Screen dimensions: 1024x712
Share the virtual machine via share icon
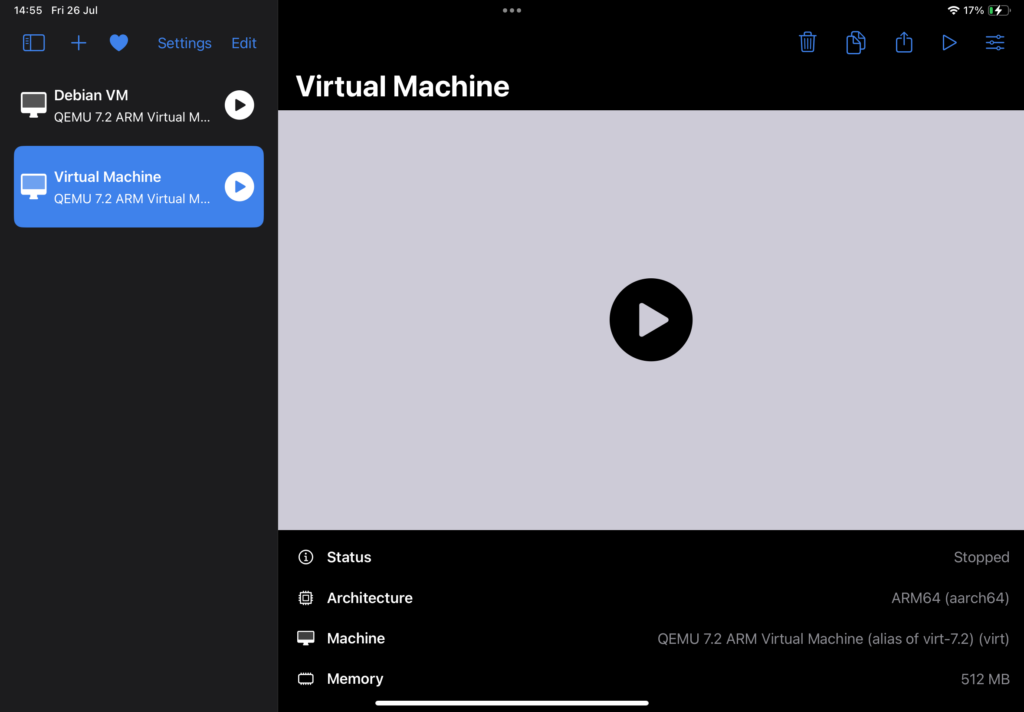[x=904, y=42]
